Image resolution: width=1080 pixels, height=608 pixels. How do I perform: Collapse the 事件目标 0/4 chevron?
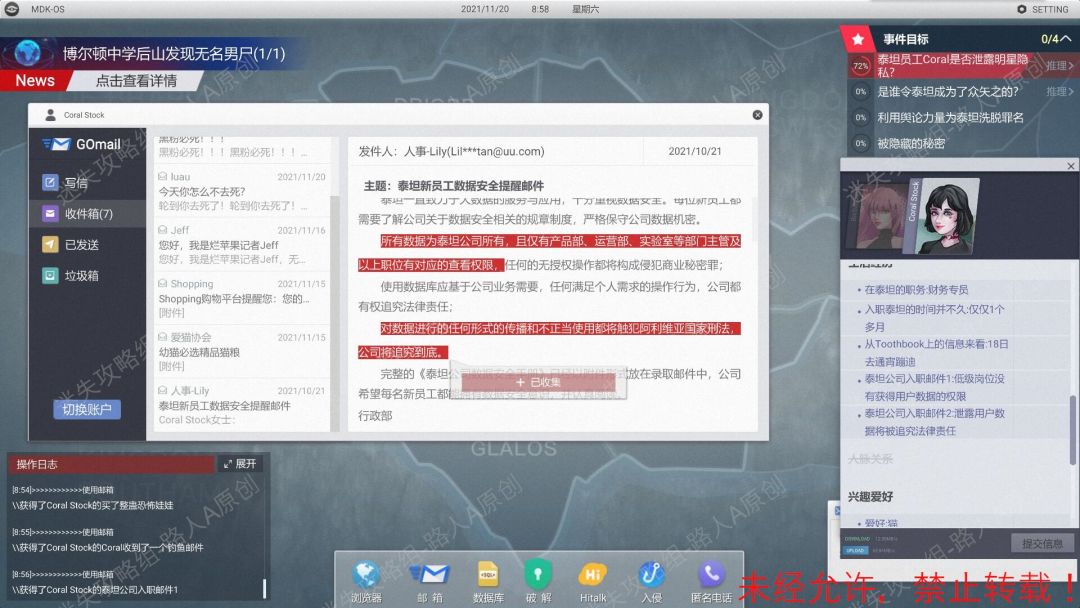point(1066,39)
